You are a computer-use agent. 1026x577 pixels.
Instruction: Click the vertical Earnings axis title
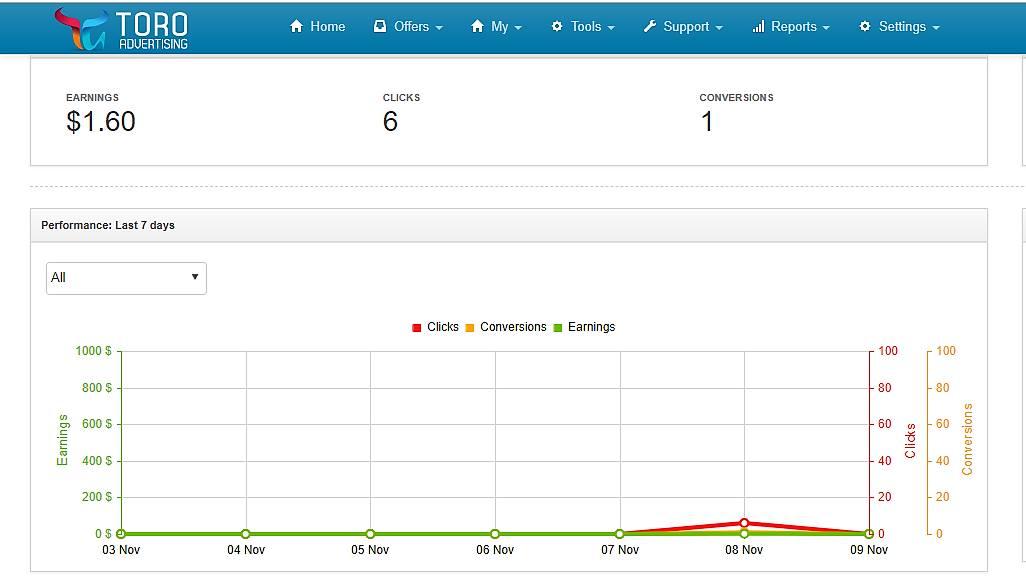[62, 440]
